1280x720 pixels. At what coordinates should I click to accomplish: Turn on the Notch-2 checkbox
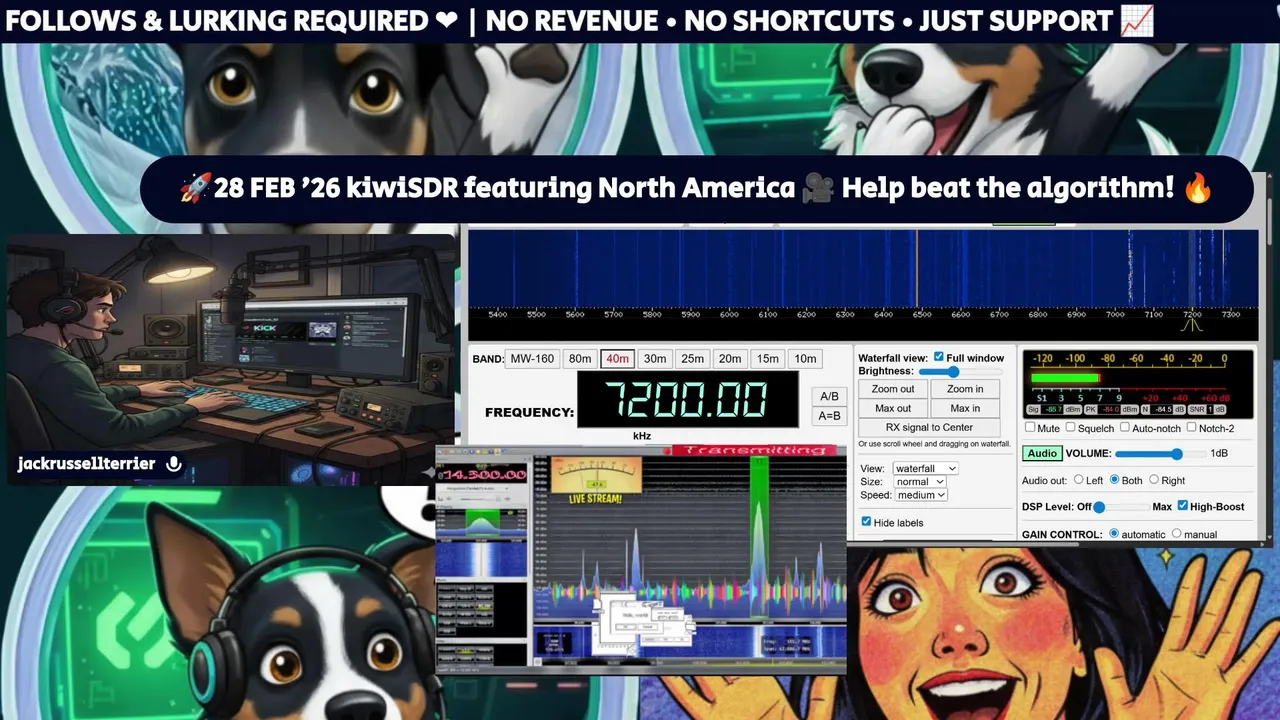[1191, 428]
